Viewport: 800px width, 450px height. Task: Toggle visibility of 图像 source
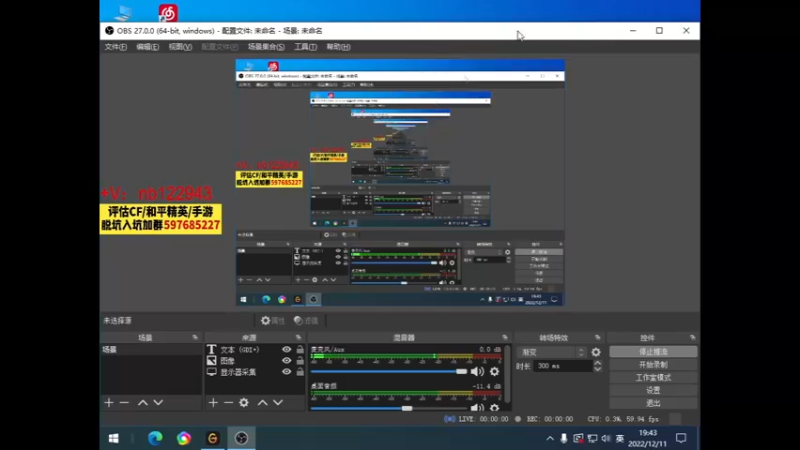click(286, 361)
